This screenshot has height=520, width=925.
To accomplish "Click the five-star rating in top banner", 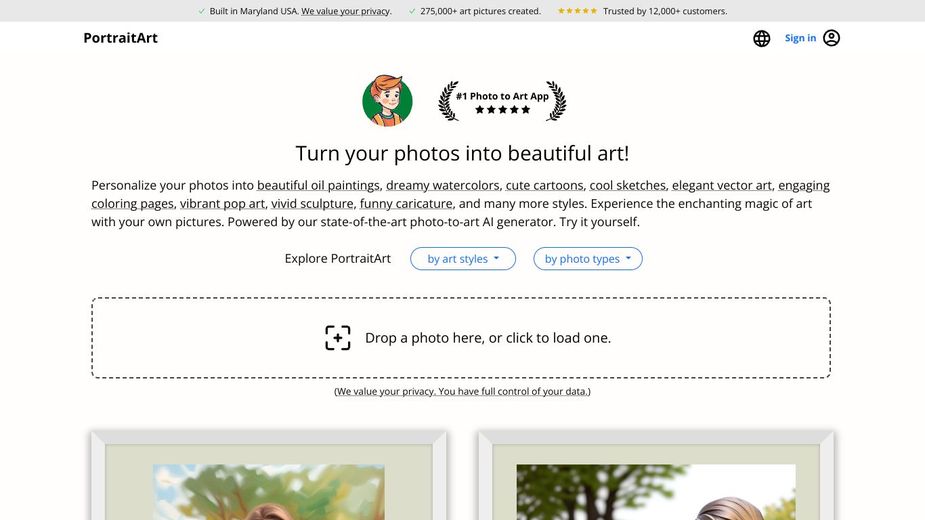I will click(x=577, y=11).
